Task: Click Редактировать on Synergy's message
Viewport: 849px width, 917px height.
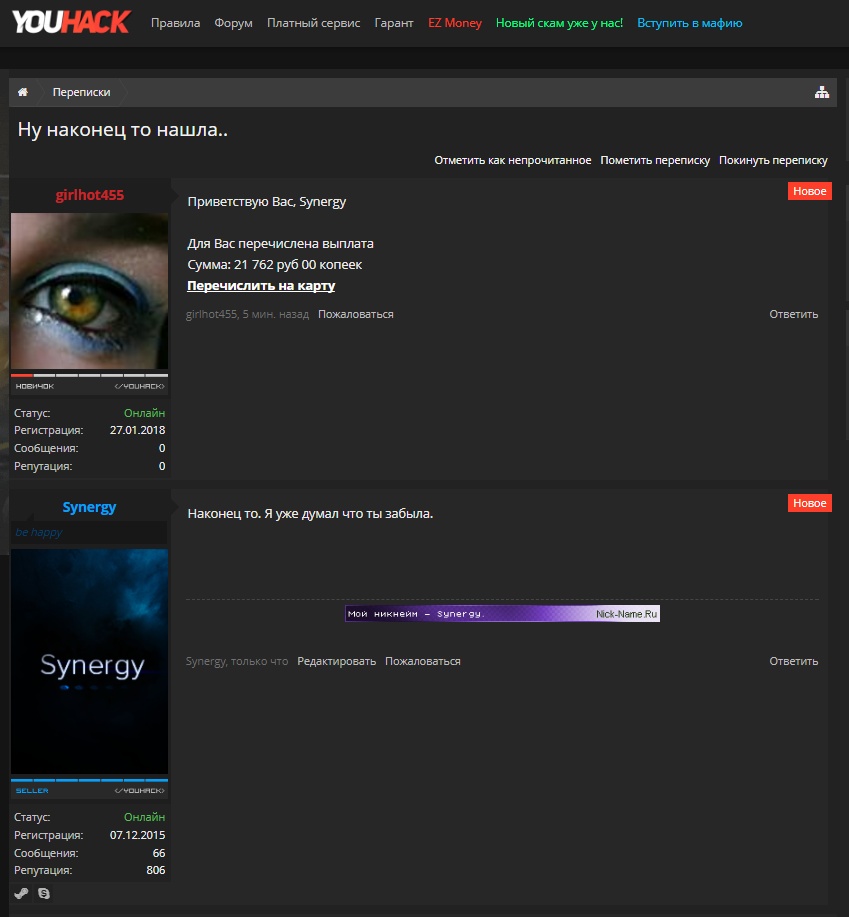Action: 336,661
